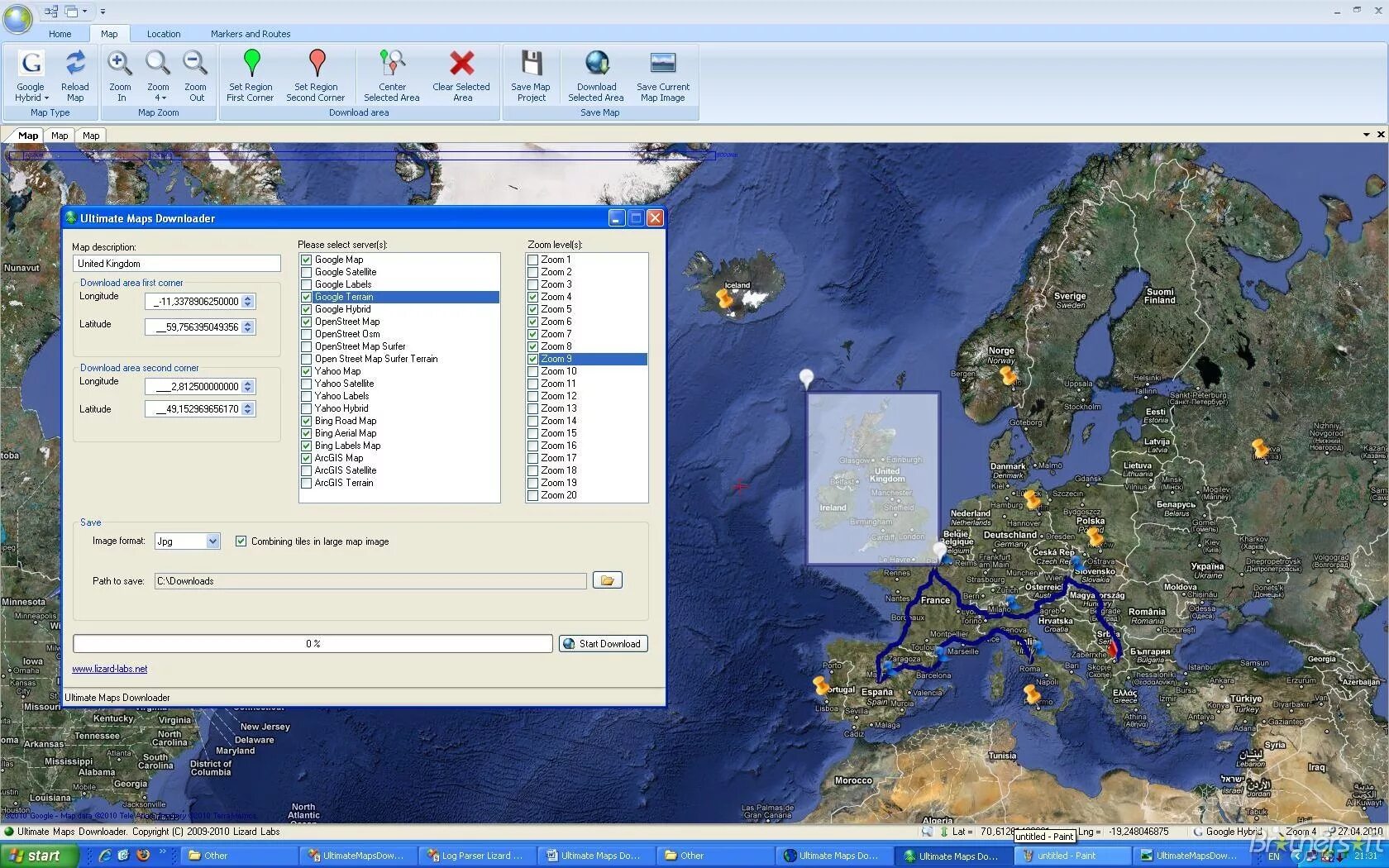Click the yellow pushpin marker in Norway

click(1008, 376)
